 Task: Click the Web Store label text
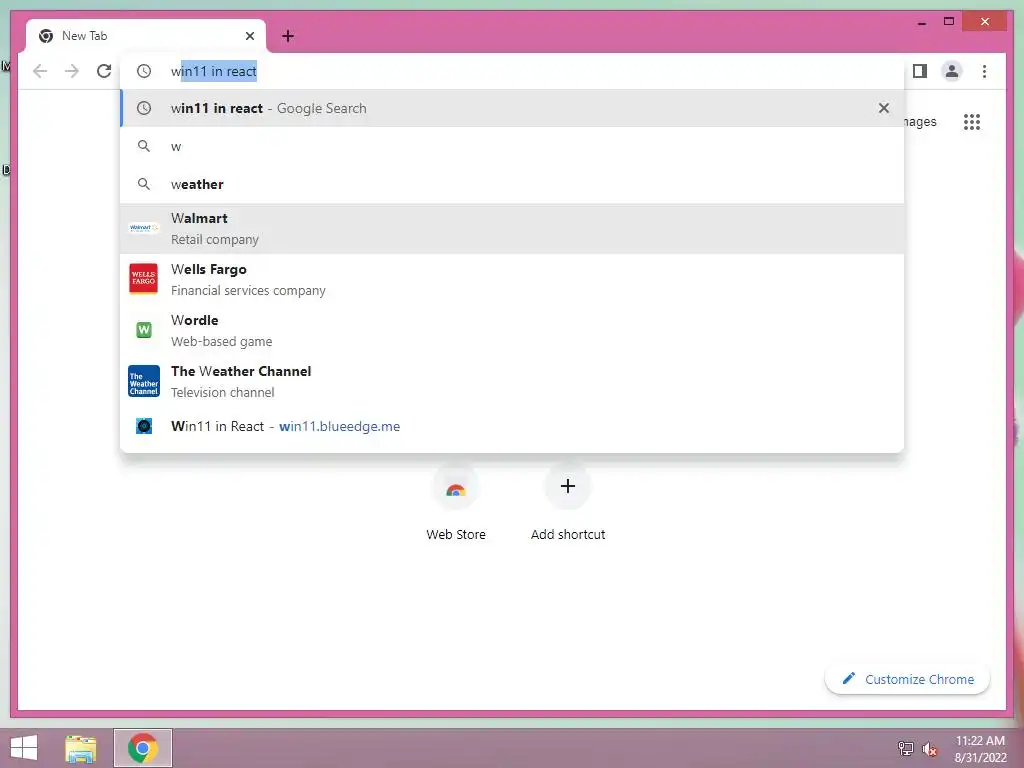coord(456,534)
